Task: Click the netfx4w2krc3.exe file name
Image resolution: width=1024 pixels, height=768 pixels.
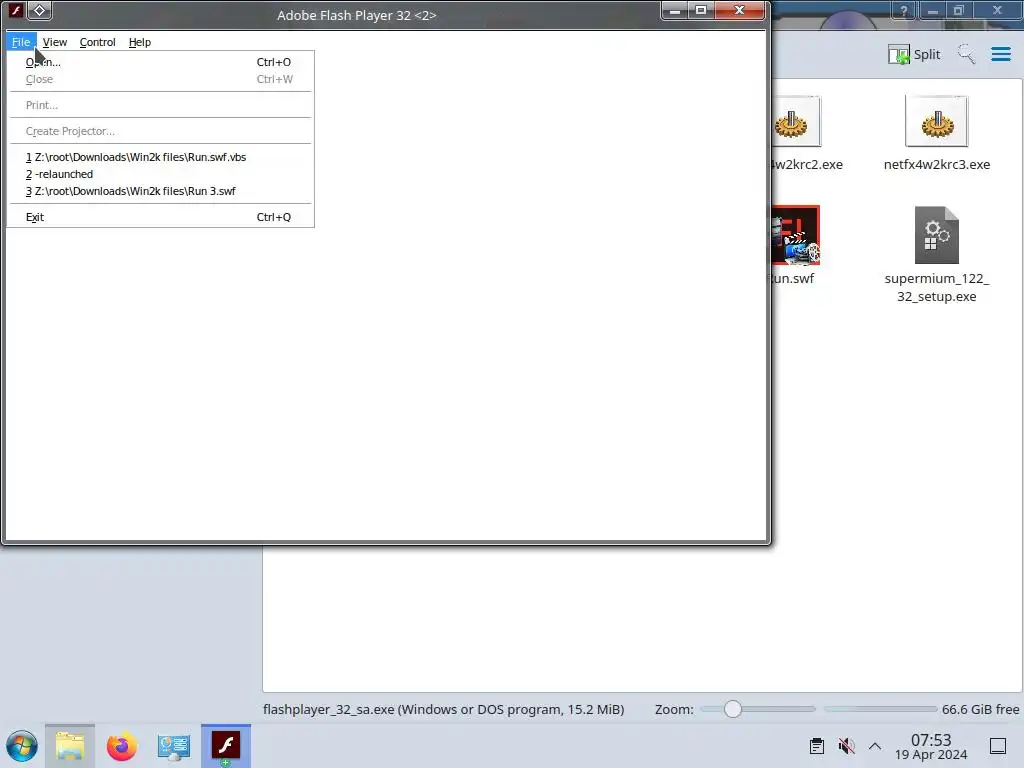Action: pyautogui.click(x=936, y=165)
